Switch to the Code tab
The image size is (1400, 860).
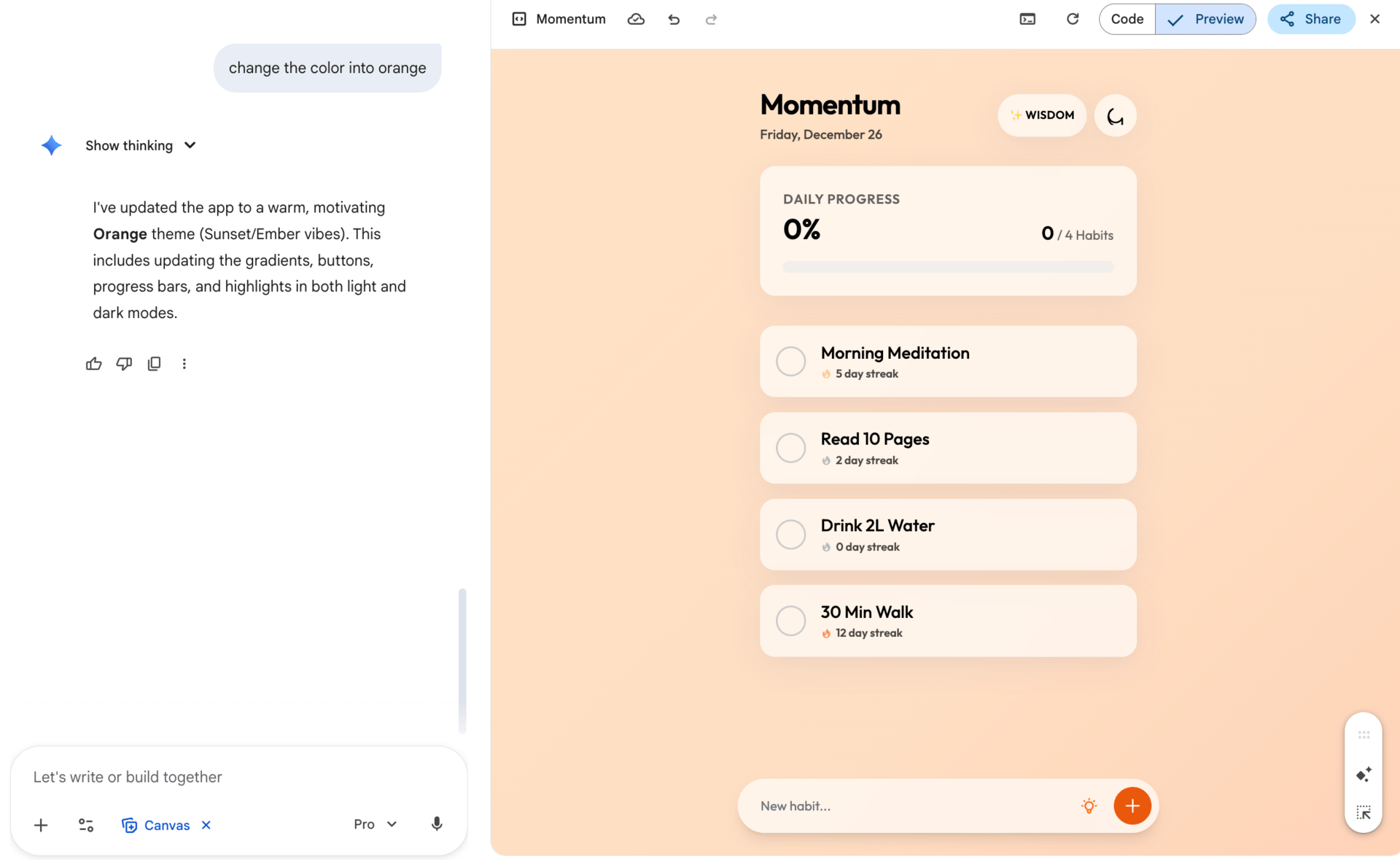click(x=1126, y=19)
